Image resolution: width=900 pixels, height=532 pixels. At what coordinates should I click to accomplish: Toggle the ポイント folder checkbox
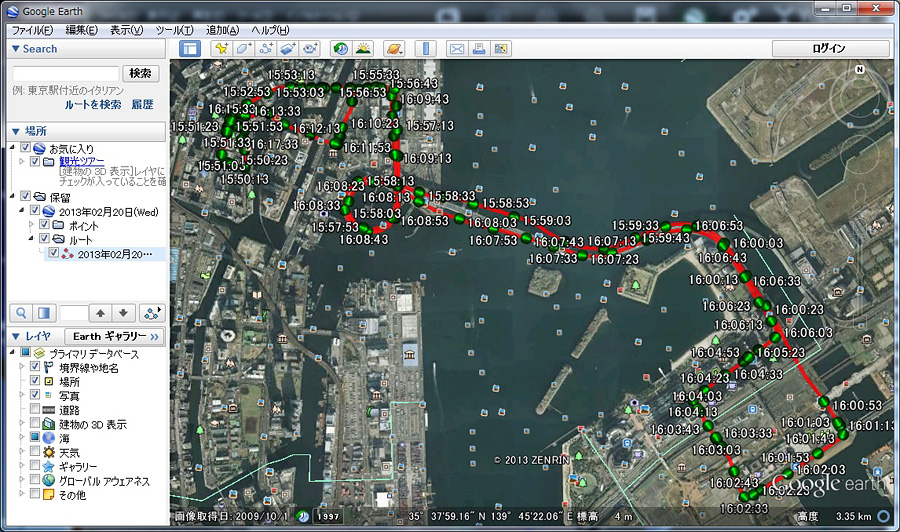(x=44, y=225)
